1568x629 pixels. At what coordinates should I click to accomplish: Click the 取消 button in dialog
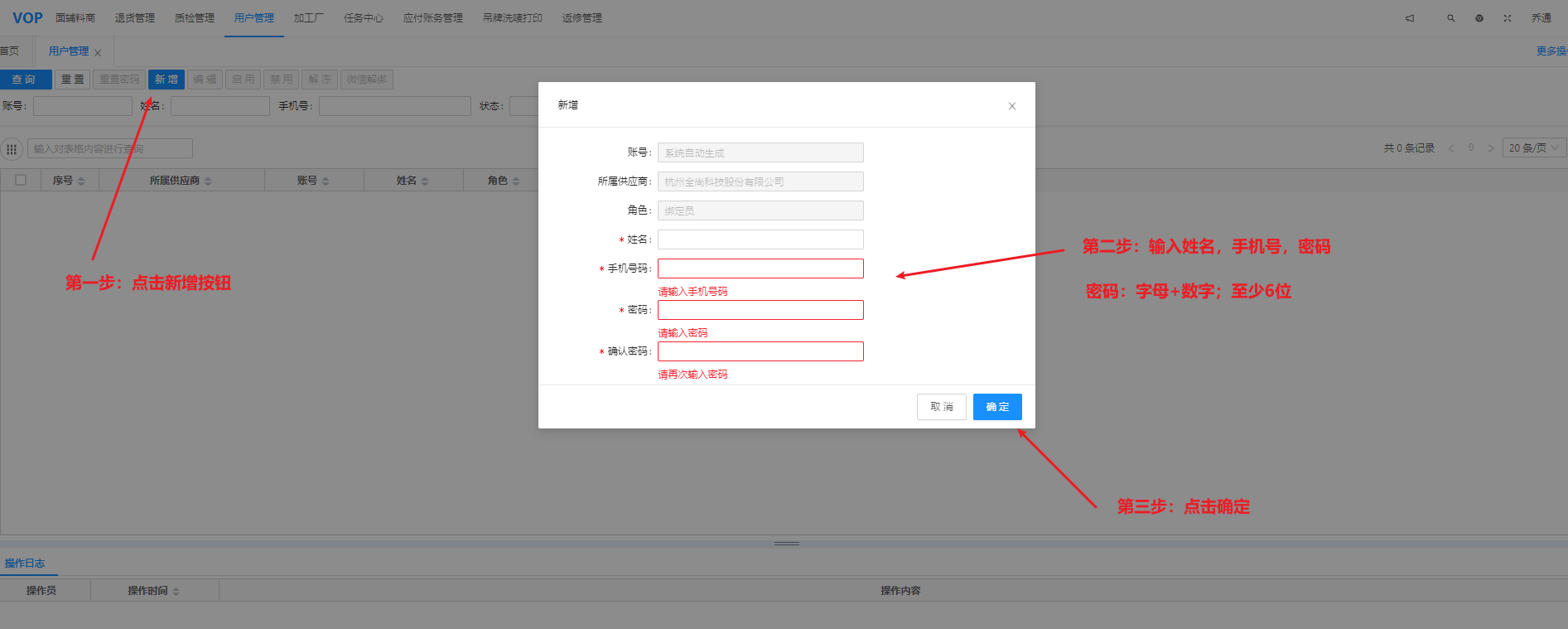941,407
